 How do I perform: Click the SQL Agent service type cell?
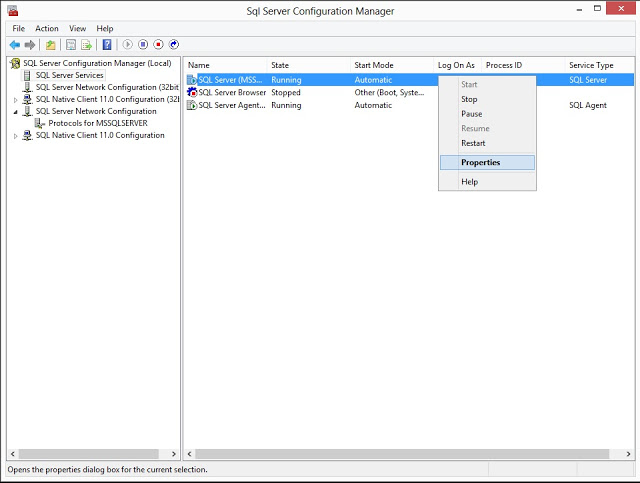588,105
